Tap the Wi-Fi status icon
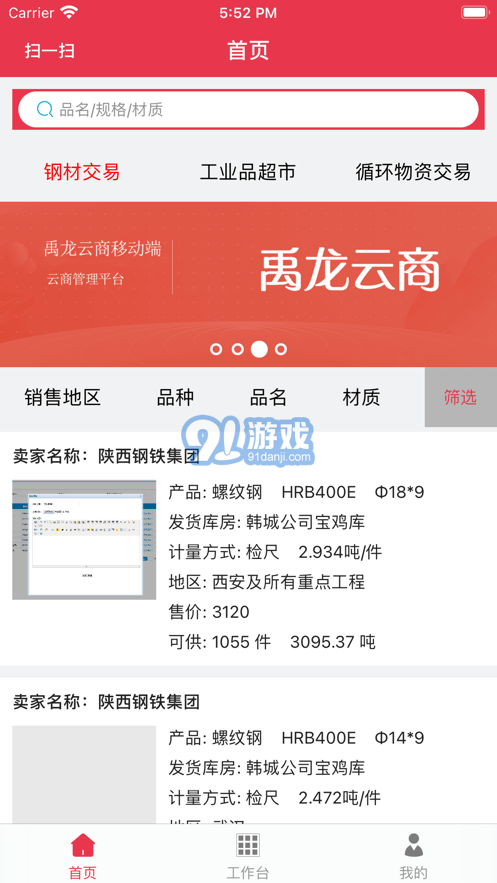497x883 pixels. click(x=69, y=12)
